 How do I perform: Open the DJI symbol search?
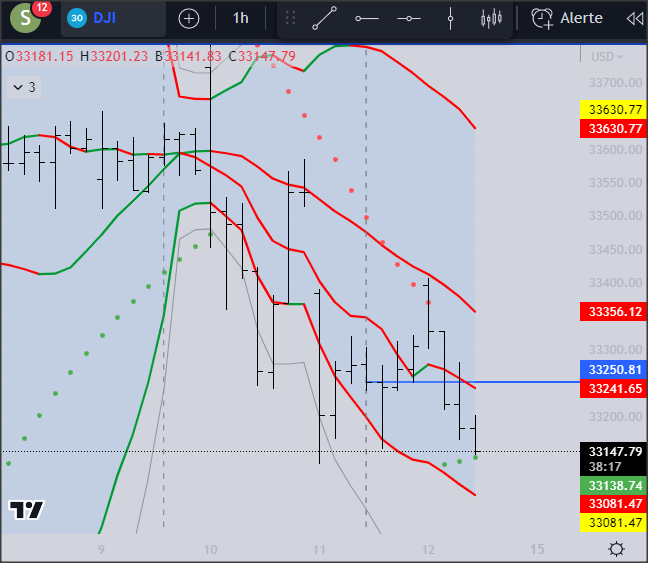coord(113,18)
